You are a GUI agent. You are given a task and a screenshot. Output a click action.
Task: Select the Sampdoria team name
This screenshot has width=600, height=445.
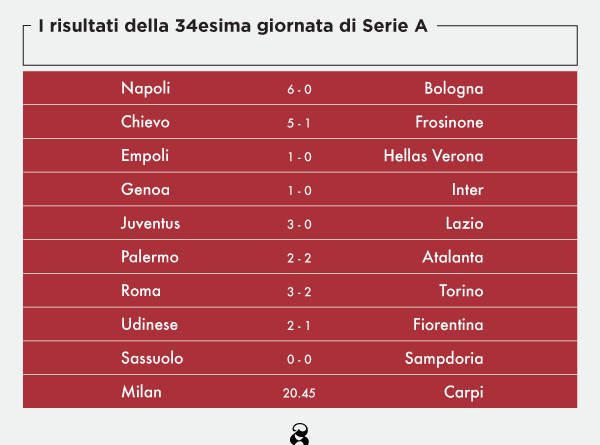coord(444,359)
